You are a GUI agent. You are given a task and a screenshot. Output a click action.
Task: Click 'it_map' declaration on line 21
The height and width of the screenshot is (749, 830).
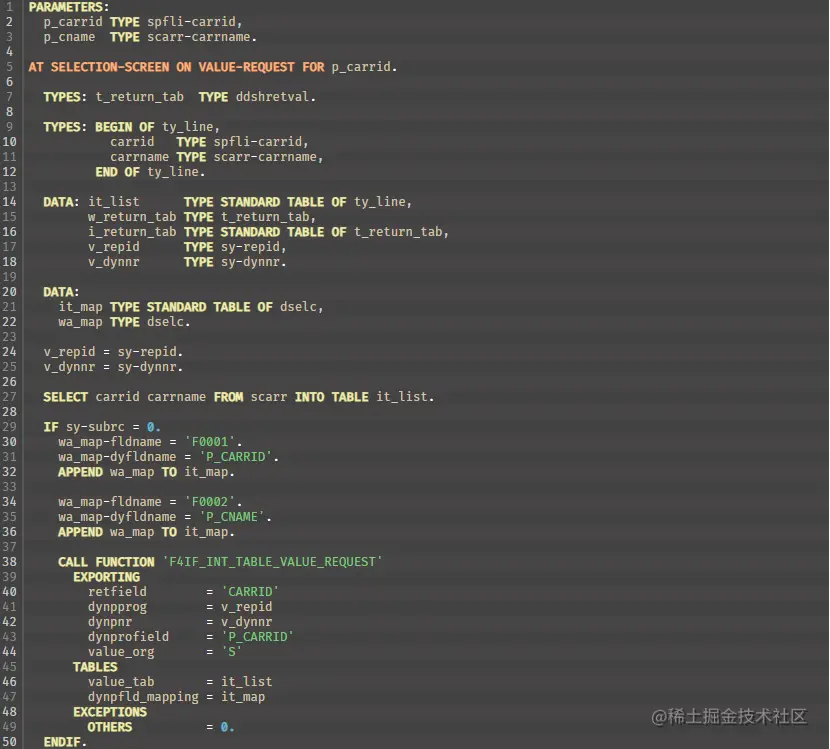[x=80, y=307]
